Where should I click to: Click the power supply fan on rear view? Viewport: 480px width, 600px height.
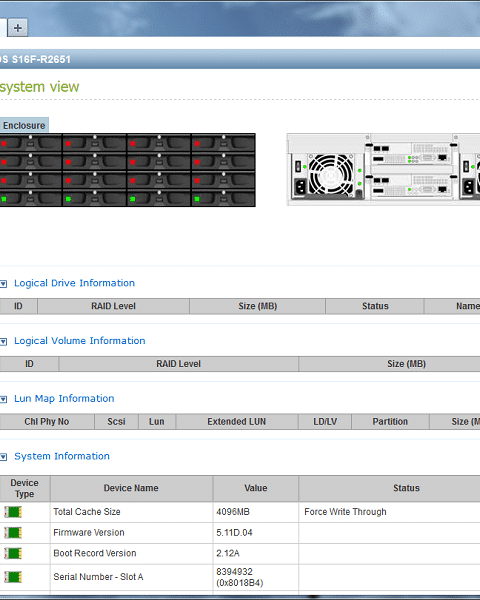[x=331, y=174]
